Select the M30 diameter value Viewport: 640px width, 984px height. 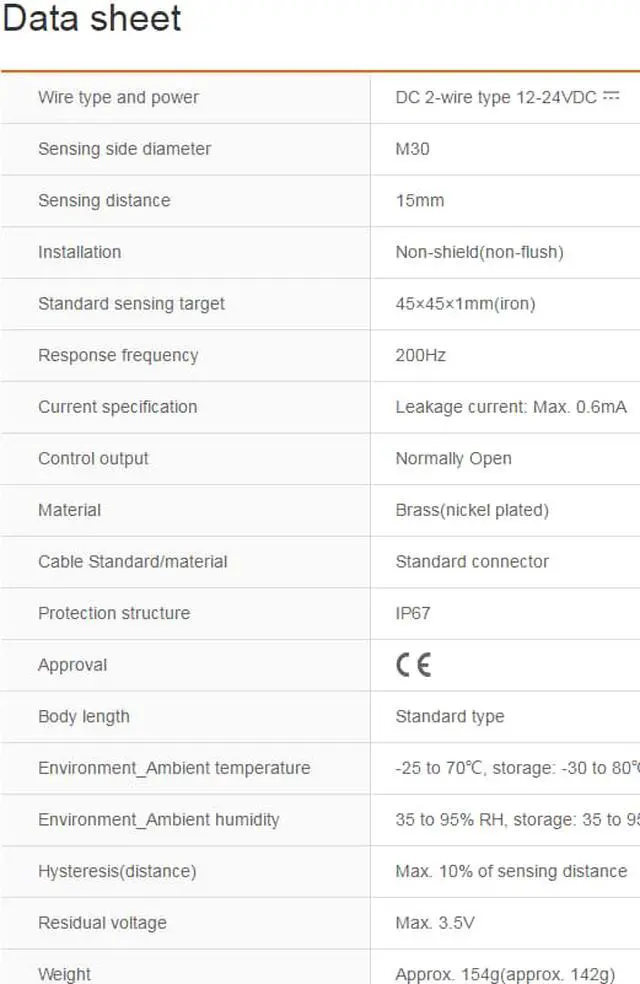[x=412, y=149]
